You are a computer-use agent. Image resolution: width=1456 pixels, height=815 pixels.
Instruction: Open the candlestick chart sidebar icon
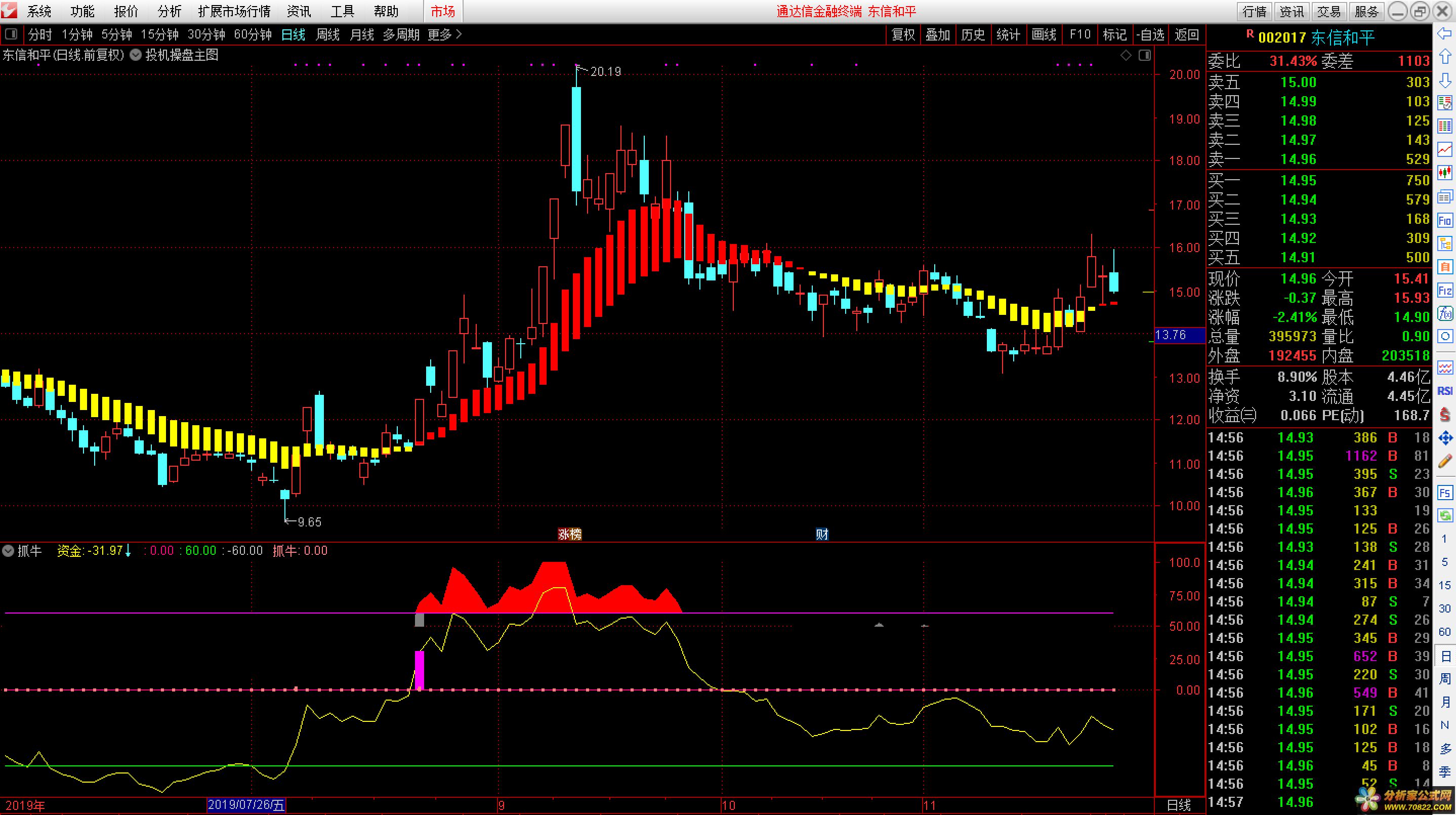[x=1445, y=173]
